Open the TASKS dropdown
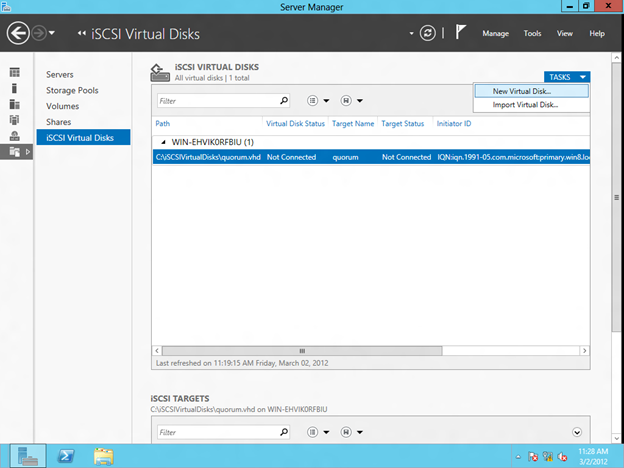 click(567, 77)
